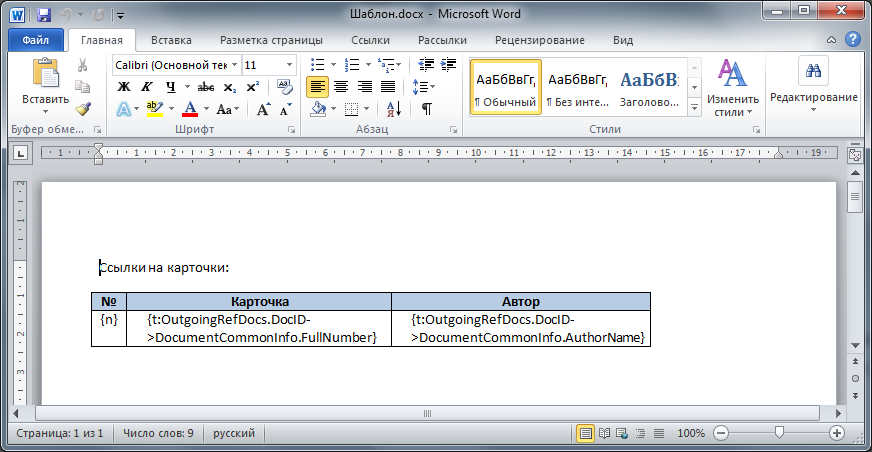Open the Рецензирование tab
Screen dimensions: 872x452
pos(540,41)
